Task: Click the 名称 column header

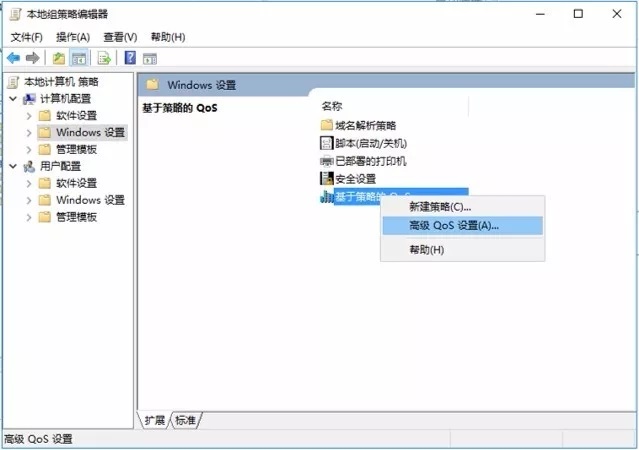Action: click(x=333, y=105)
